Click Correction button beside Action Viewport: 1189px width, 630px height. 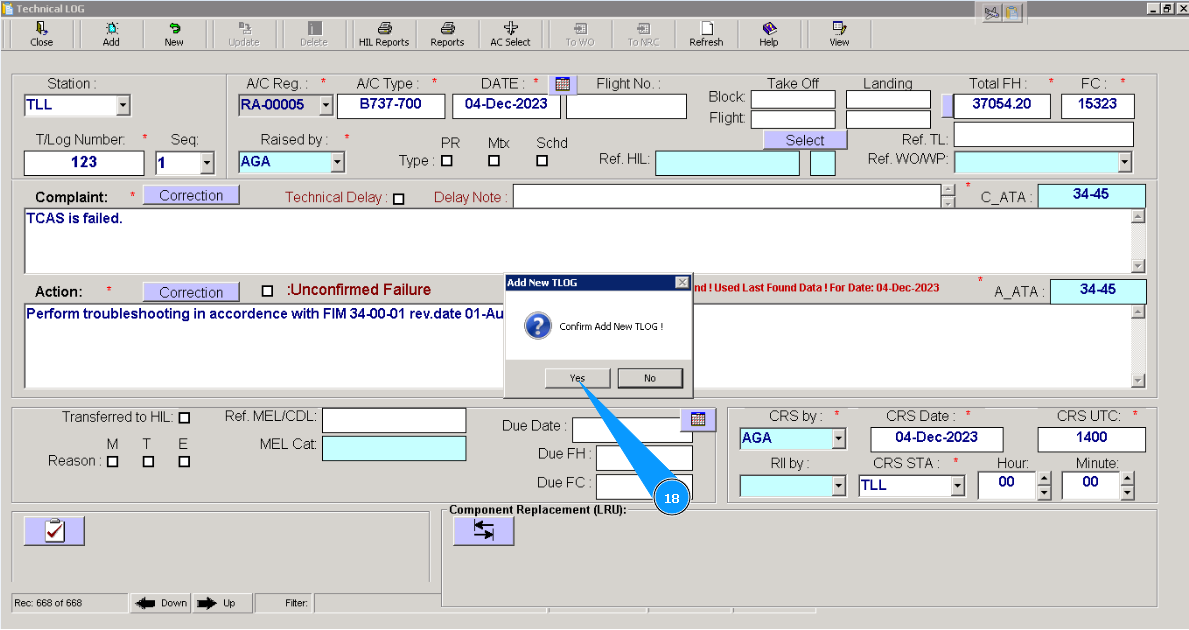[x=191, y=292]
